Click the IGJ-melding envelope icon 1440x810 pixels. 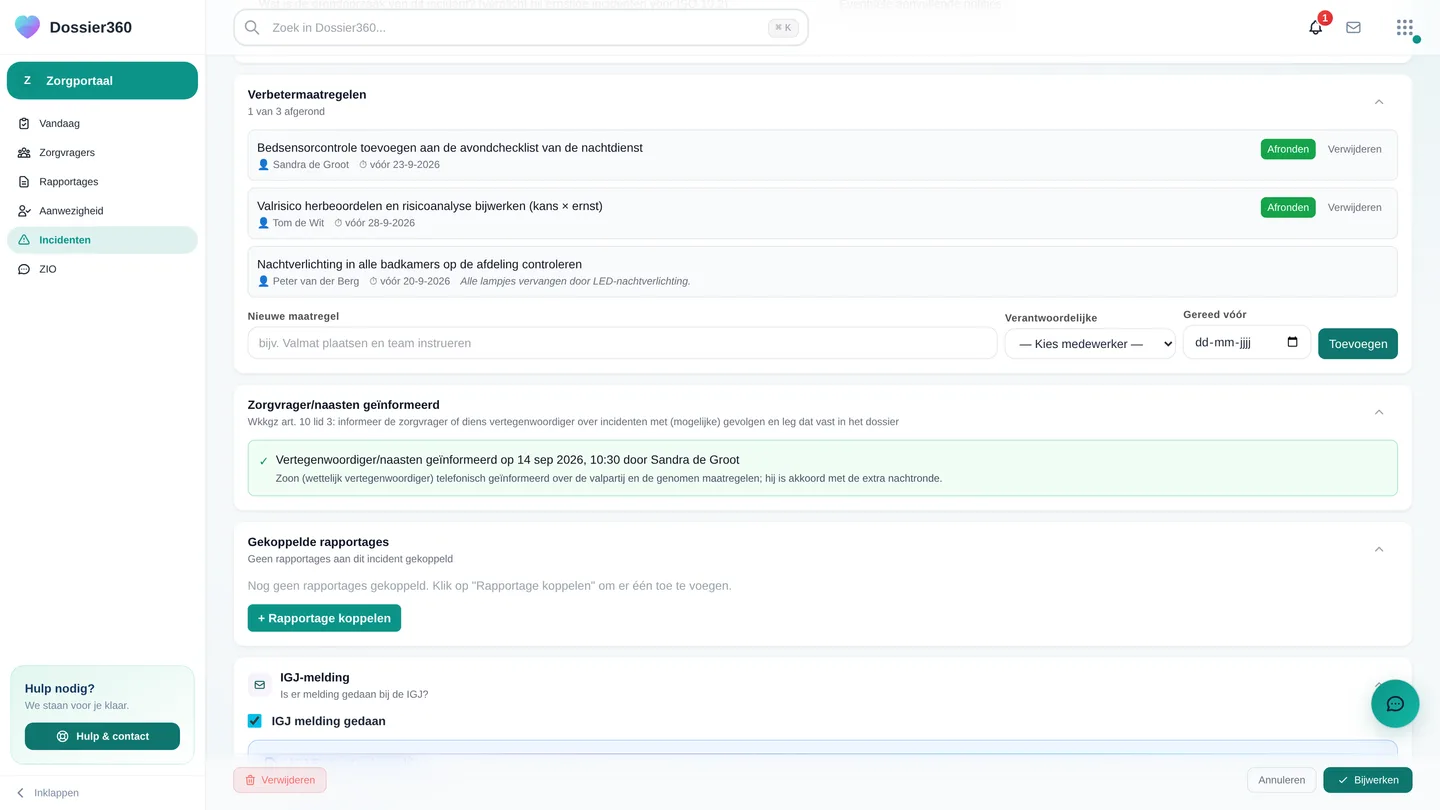point(260,685)
